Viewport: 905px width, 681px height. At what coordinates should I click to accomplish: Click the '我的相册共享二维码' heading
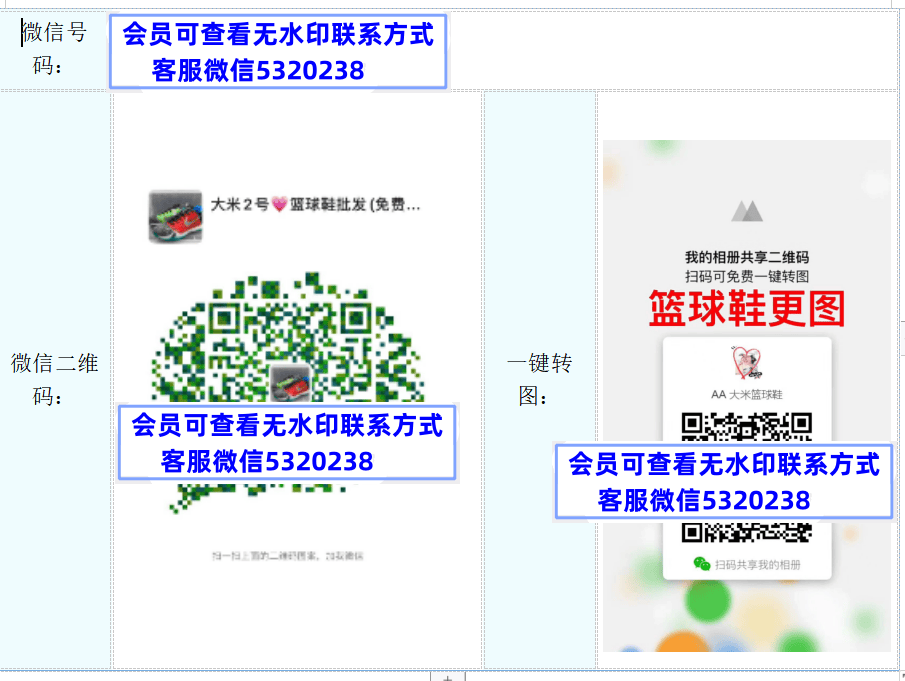pyautogui.click(x=747, y=257)
